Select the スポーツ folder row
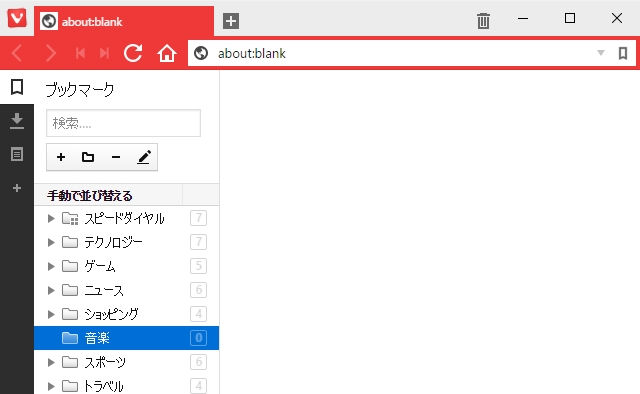The height and width of the screenshot is (394, 640). (x=127, y=362)
